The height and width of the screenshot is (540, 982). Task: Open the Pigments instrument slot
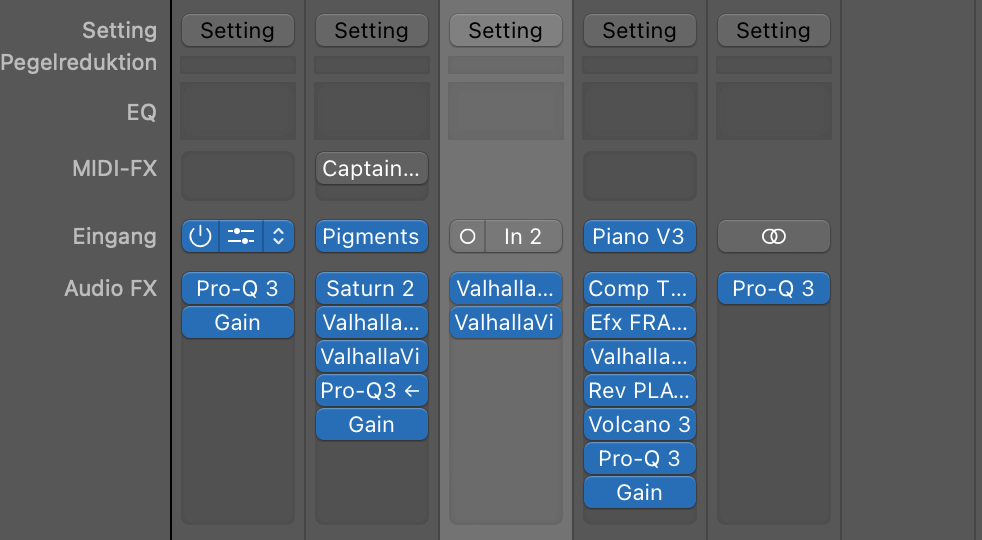point(371,236)
